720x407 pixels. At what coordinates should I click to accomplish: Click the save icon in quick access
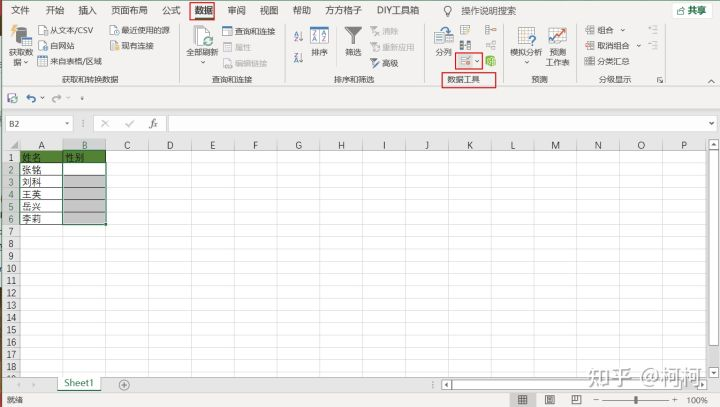pyautogui.click(x=12, y=98)
